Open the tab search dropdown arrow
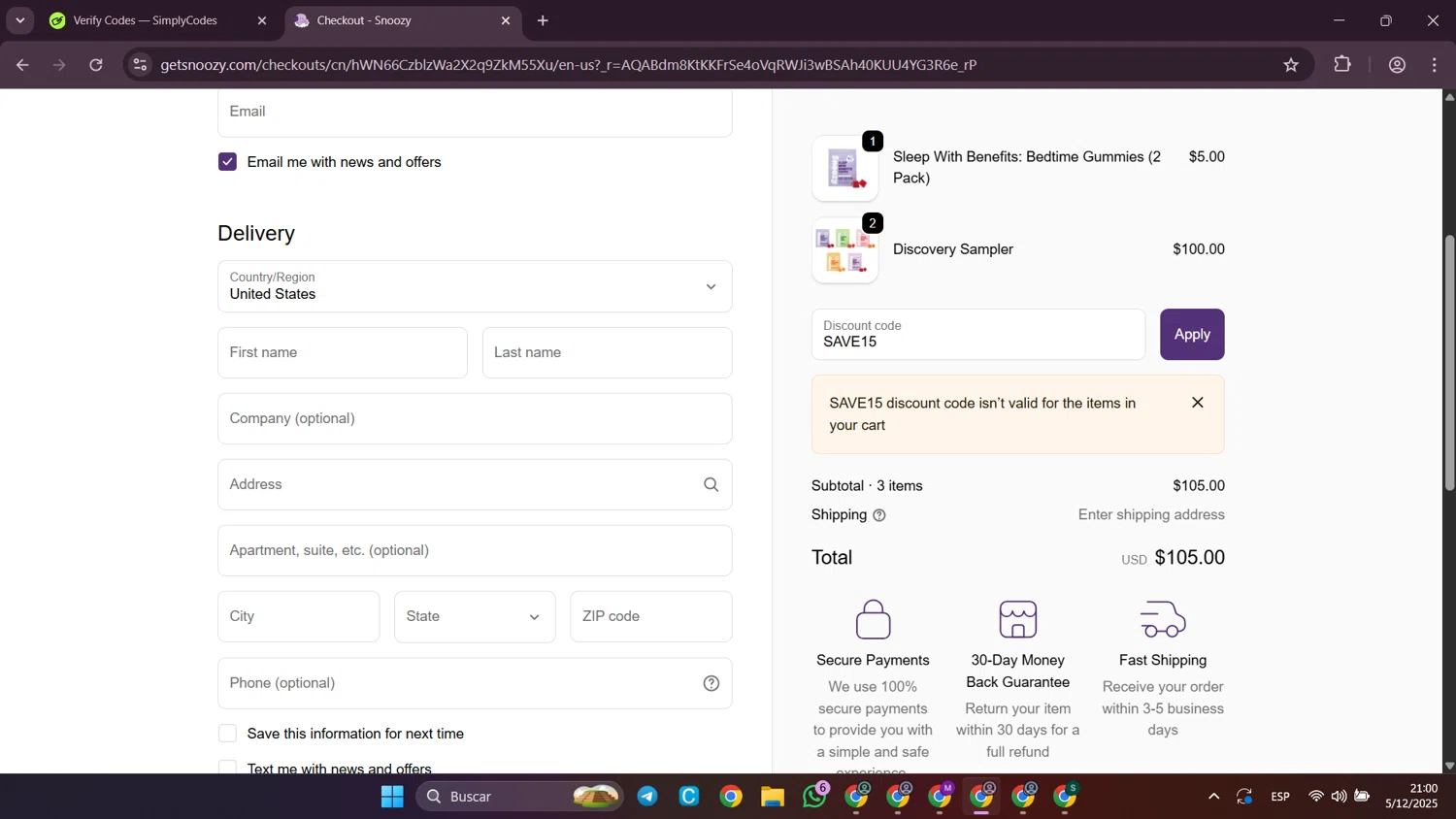1456x819 pixels. [19, 20]
